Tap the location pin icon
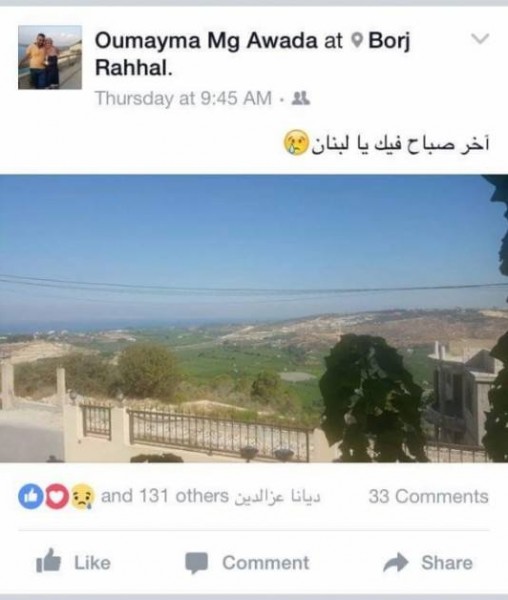Image resolution: width=508 pixels, height=600 pixels. [356, 40]
